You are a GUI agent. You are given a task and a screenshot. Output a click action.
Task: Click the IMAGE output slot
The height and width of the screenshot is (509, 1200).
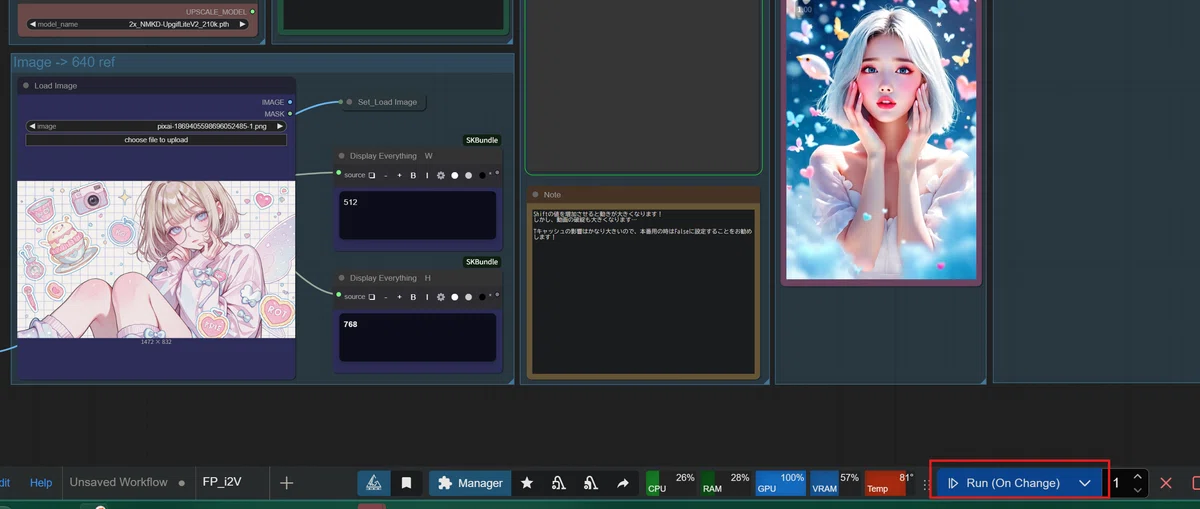(x=290, y=102)
